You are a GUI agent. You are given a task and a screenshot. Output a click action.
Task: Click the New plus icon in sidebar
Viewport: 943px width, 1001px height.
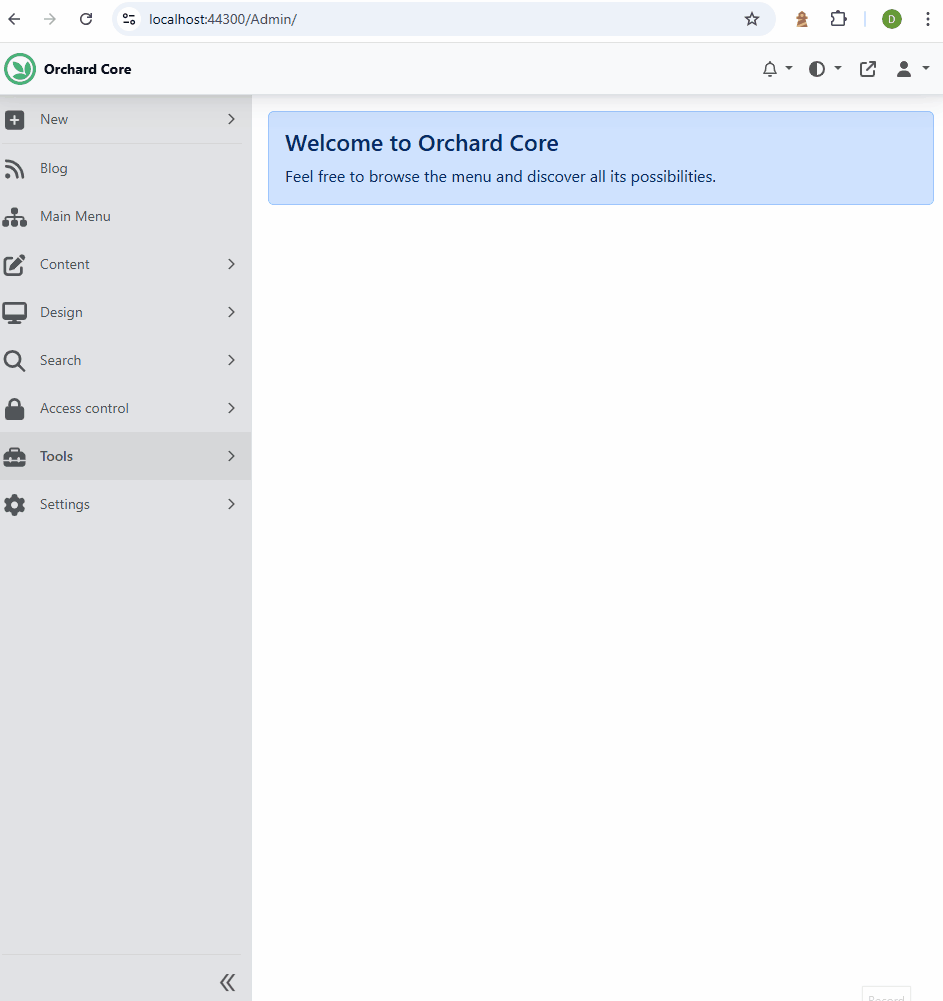(x=15, y=119)
